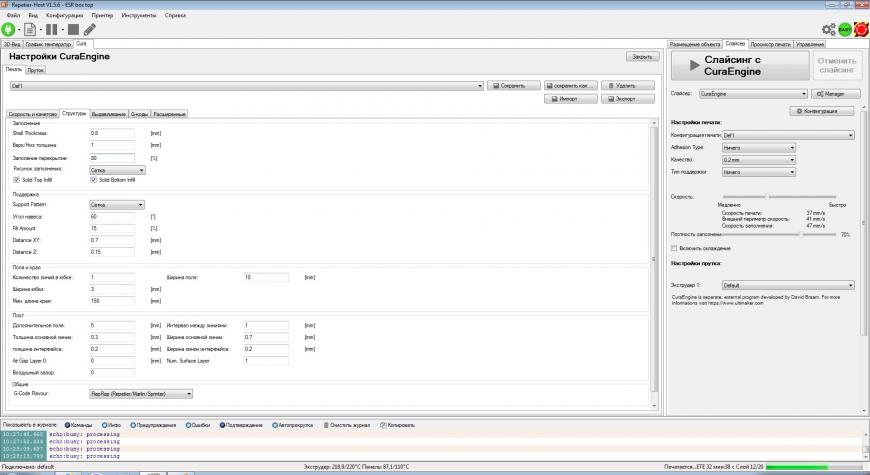Switch to the Пруток tab

36,70
